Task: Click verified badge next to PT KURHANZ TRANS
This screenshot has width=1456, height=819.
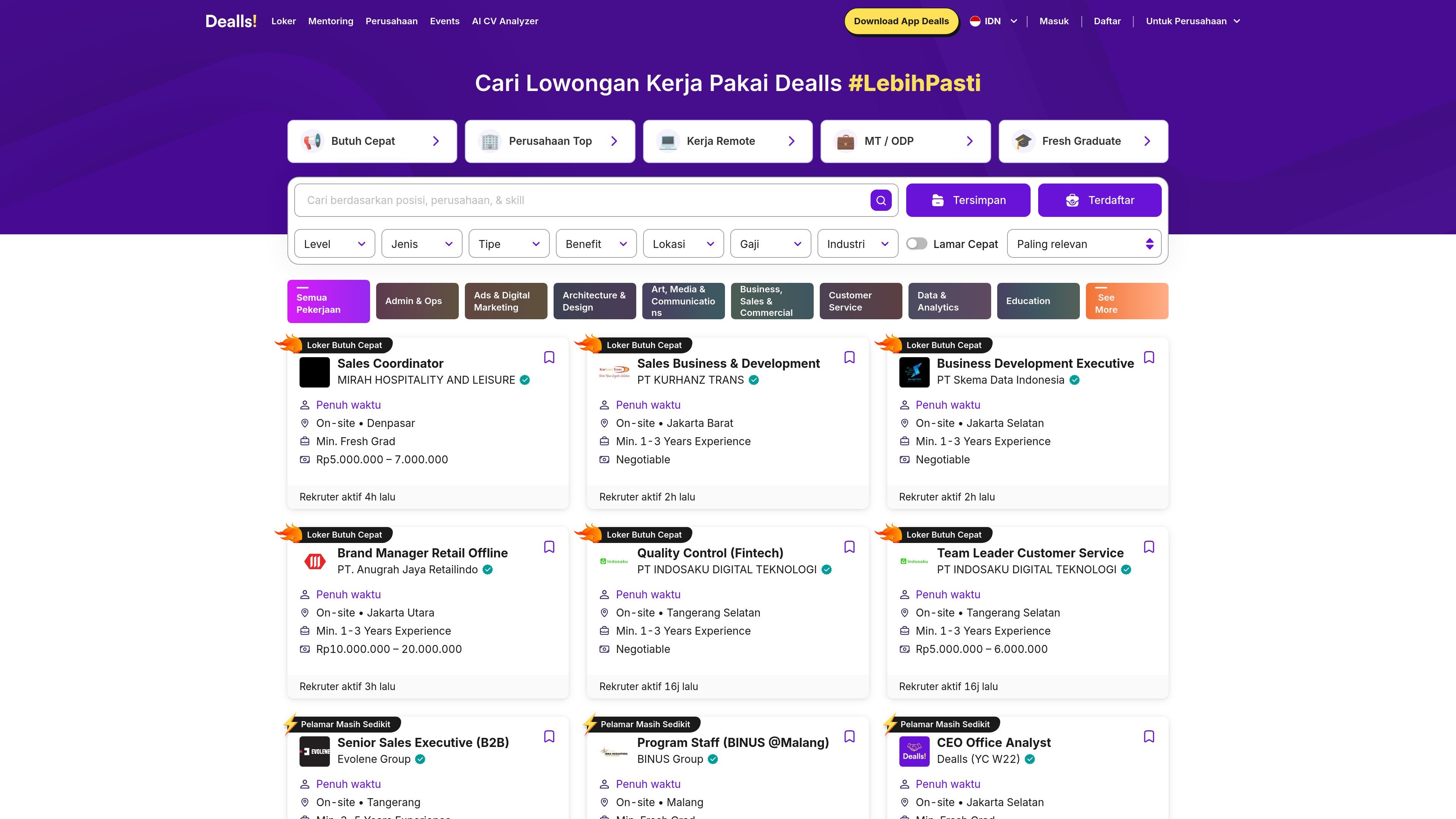Action: pos(753,380)
